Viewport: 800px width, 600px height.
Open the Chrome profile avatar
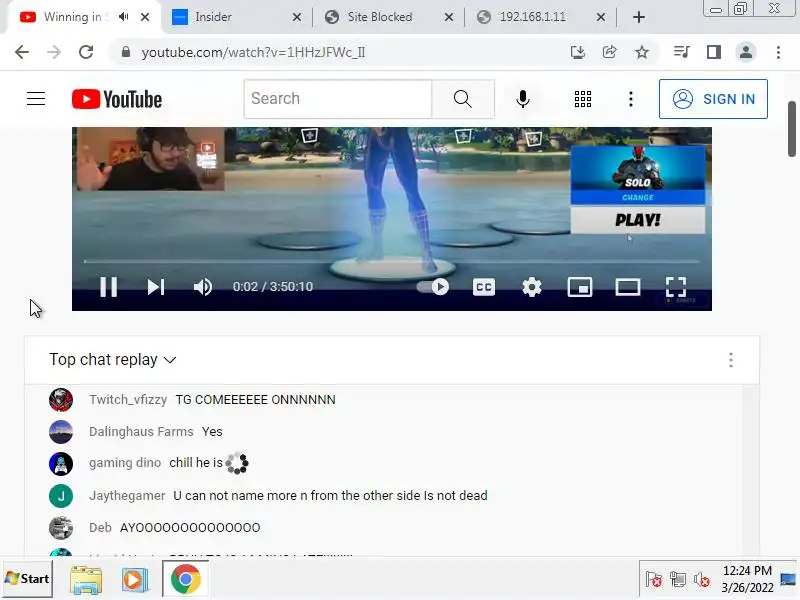[x=746, y=52]
